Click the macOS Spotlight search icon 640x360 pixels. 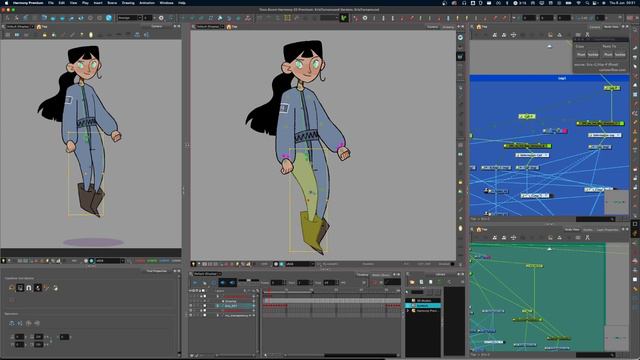588,2
